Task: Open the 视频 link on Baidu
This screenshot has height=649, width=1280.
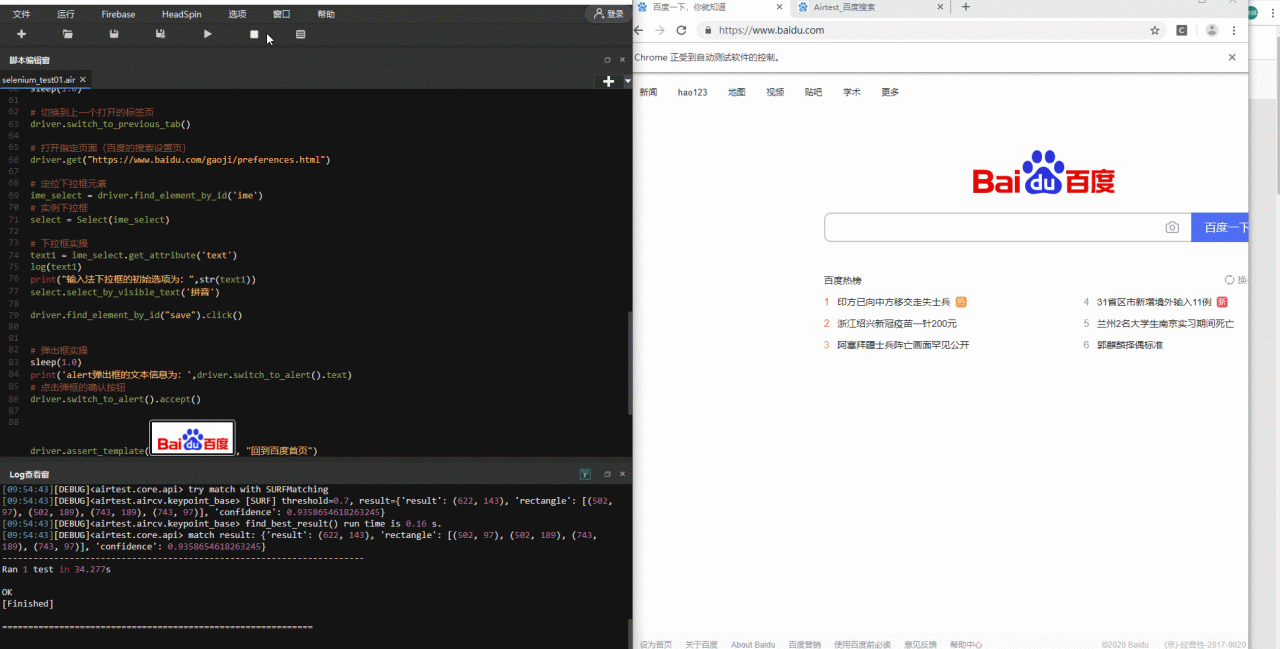Action: pos(775,92)
